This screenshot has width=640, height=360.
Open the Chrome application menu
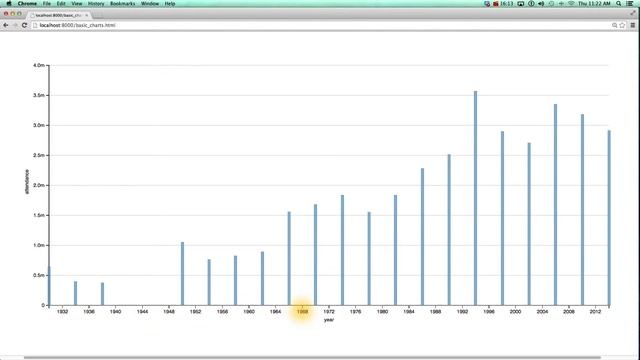pos(27,3)
